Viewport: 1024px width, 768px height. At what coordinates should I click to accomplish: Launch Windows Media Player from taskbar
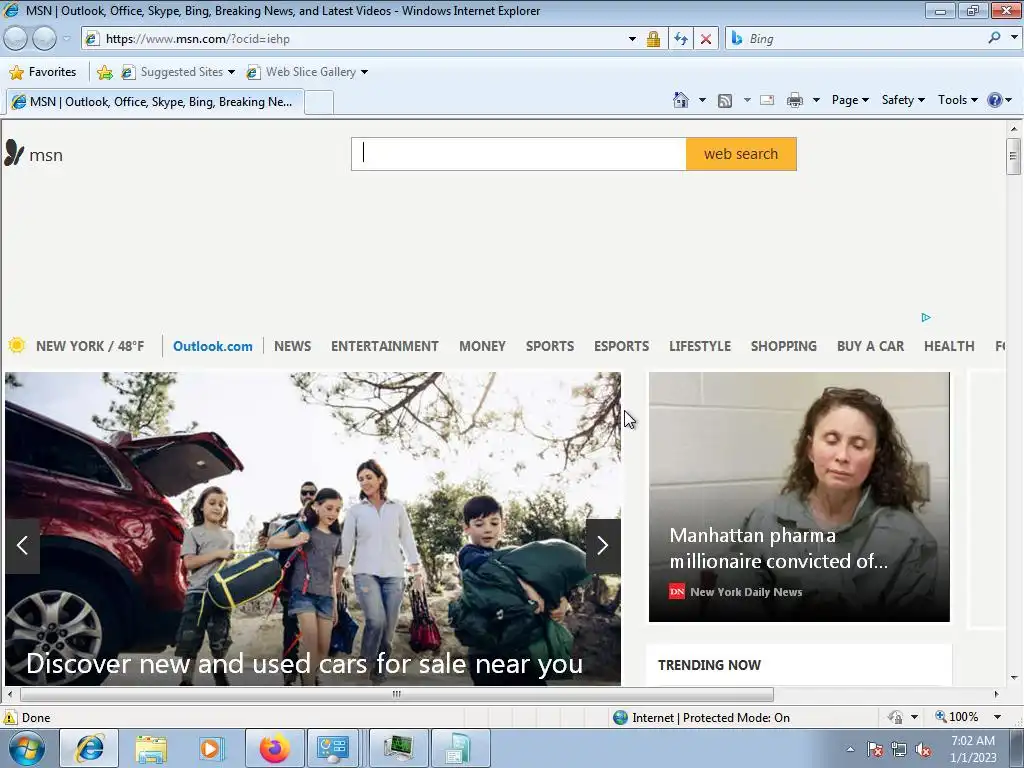pos(211,748)
